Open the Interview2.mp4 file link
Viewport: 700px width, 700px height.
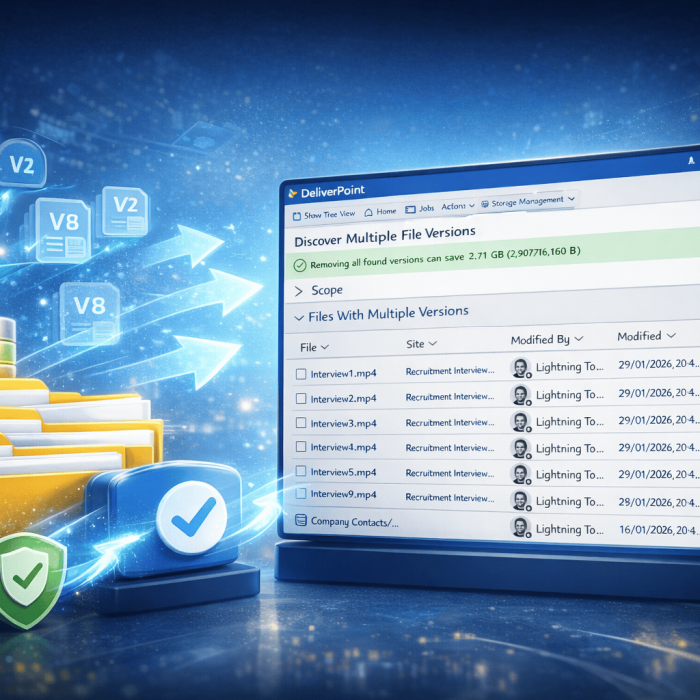[x=343, y=399]
